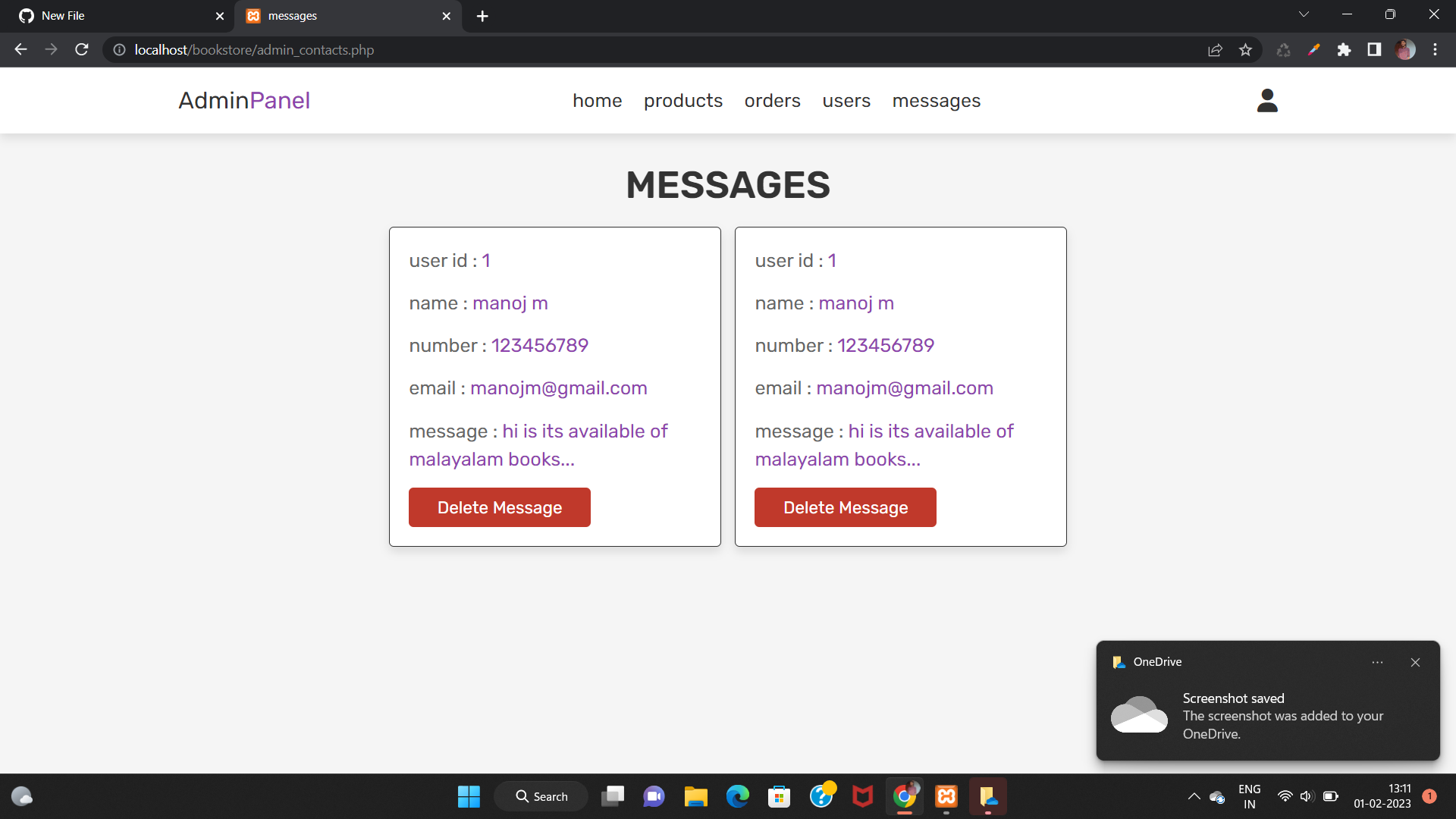Open products in the admin menu

(x=683, y=101)
